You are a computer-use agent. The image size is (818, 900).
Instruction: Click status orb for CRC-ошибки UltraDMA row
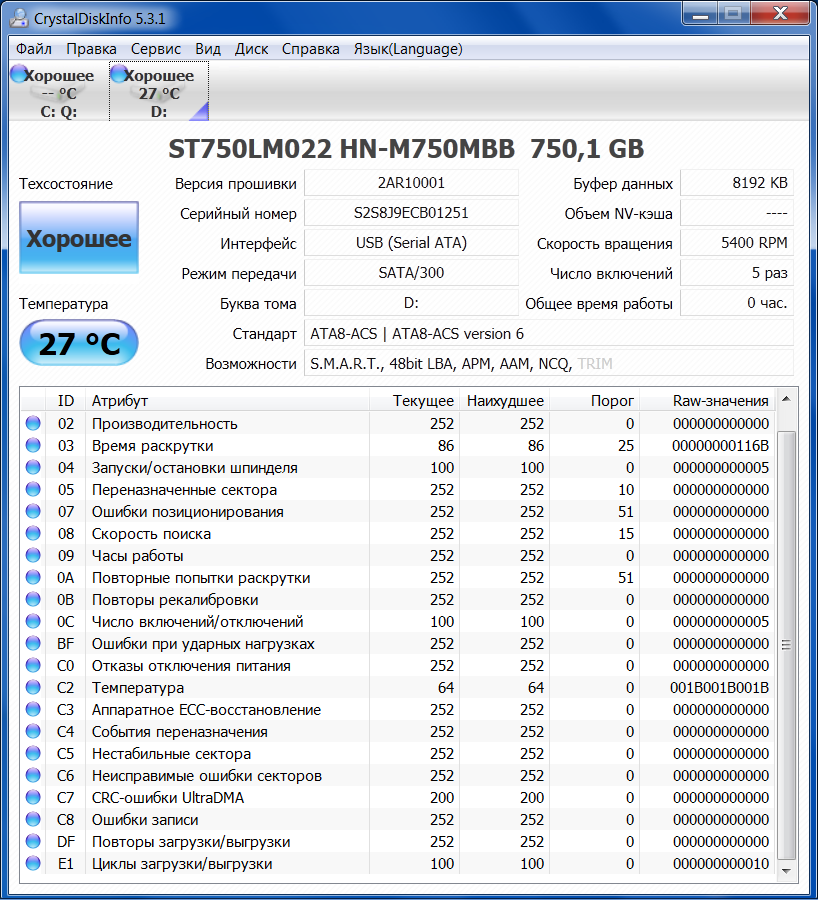(33, 798)
